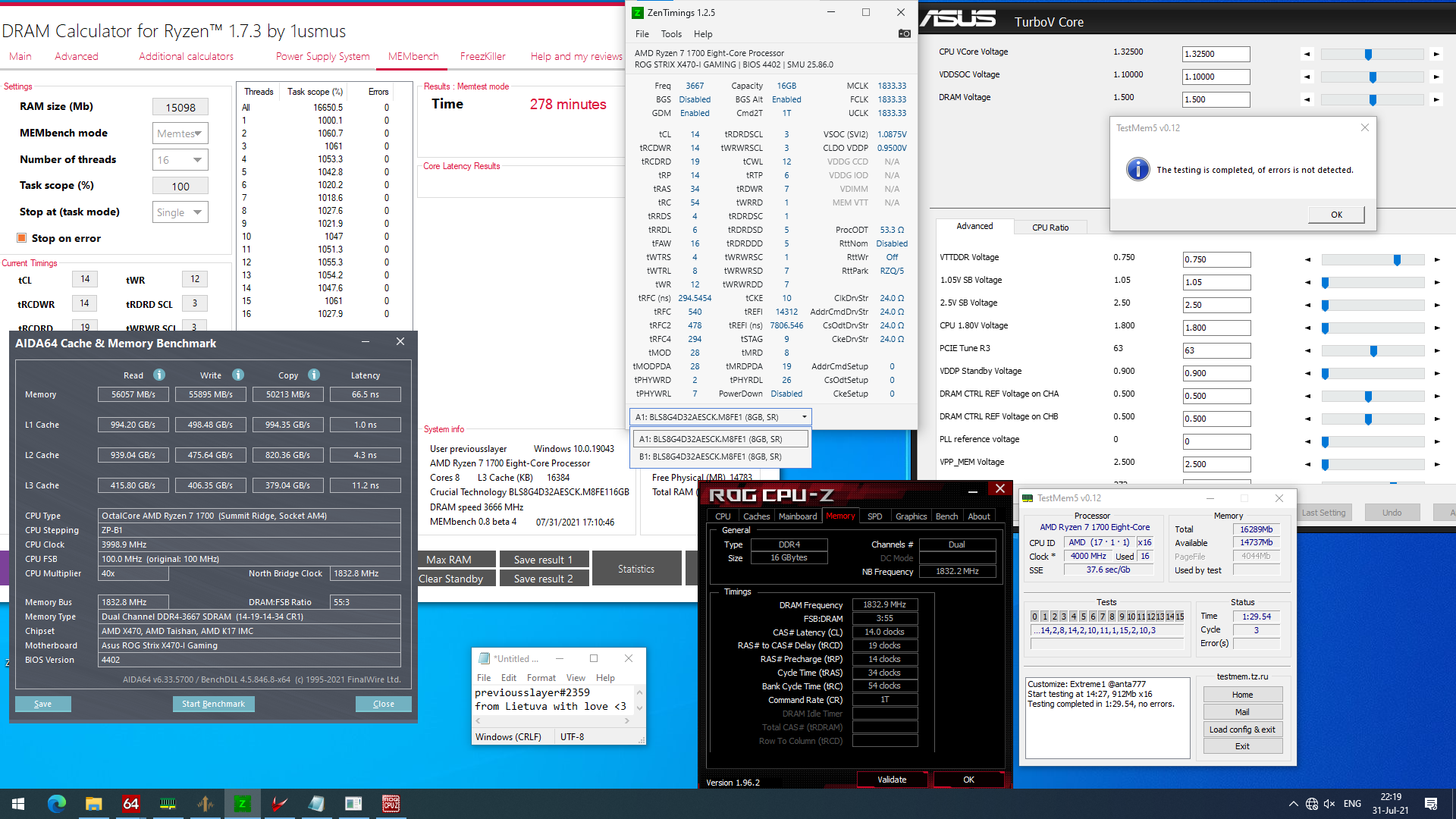Viewport: 1456px width, 819px height.
Task: Click the info icon next to Copy in AIDA64
Action: [x=314, y=375]
